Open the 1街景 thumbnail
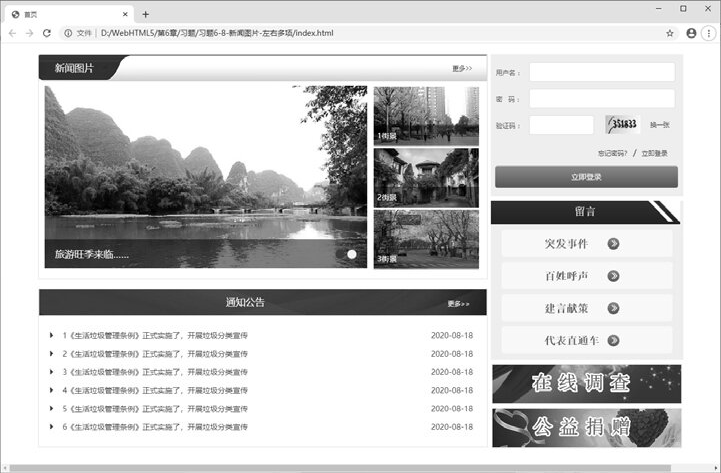The height and width of the screenshot is (473, 721). pos(426,116)
